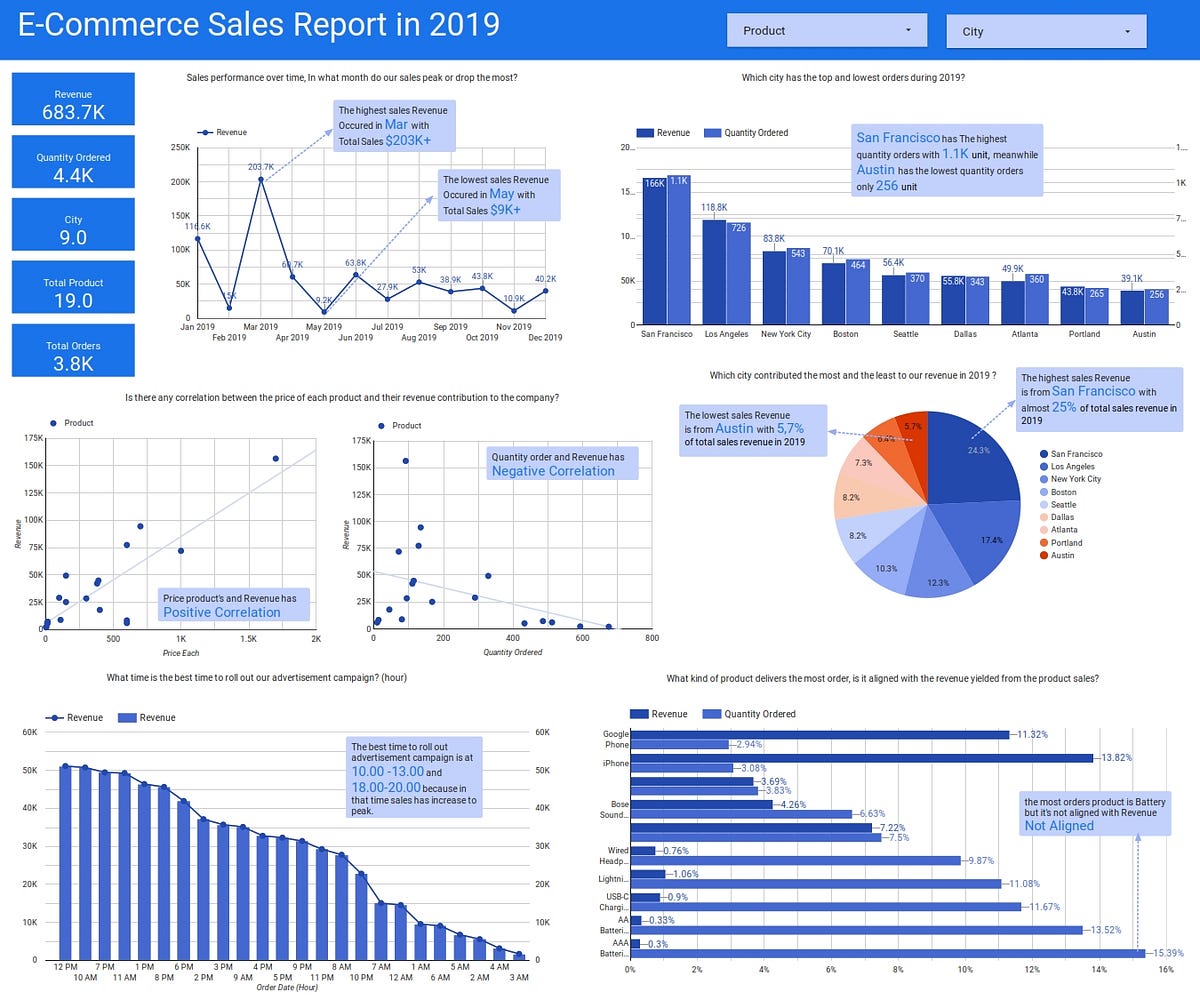The height and width of the screenshot is (1000, 1200).
Task: Open the City filter dropdown
Action: tap(1046, 30)
